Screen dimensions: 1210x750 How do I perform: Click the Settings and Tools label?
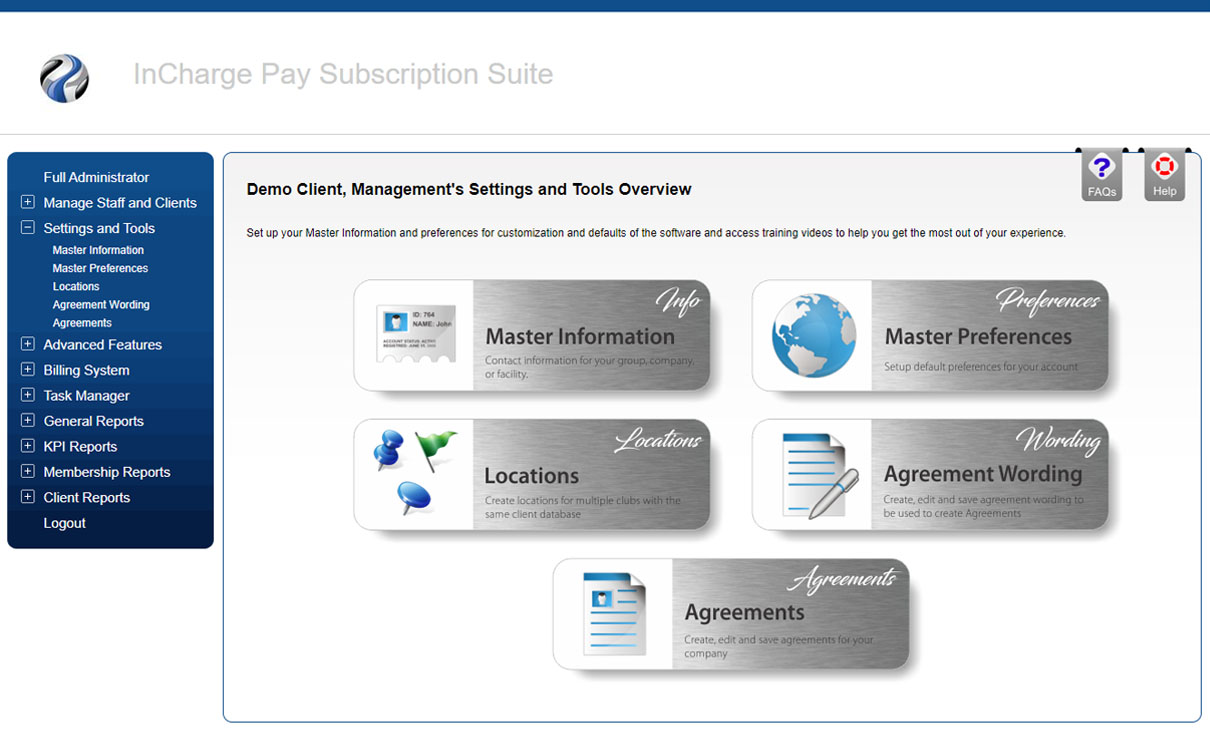pos(99,228)
